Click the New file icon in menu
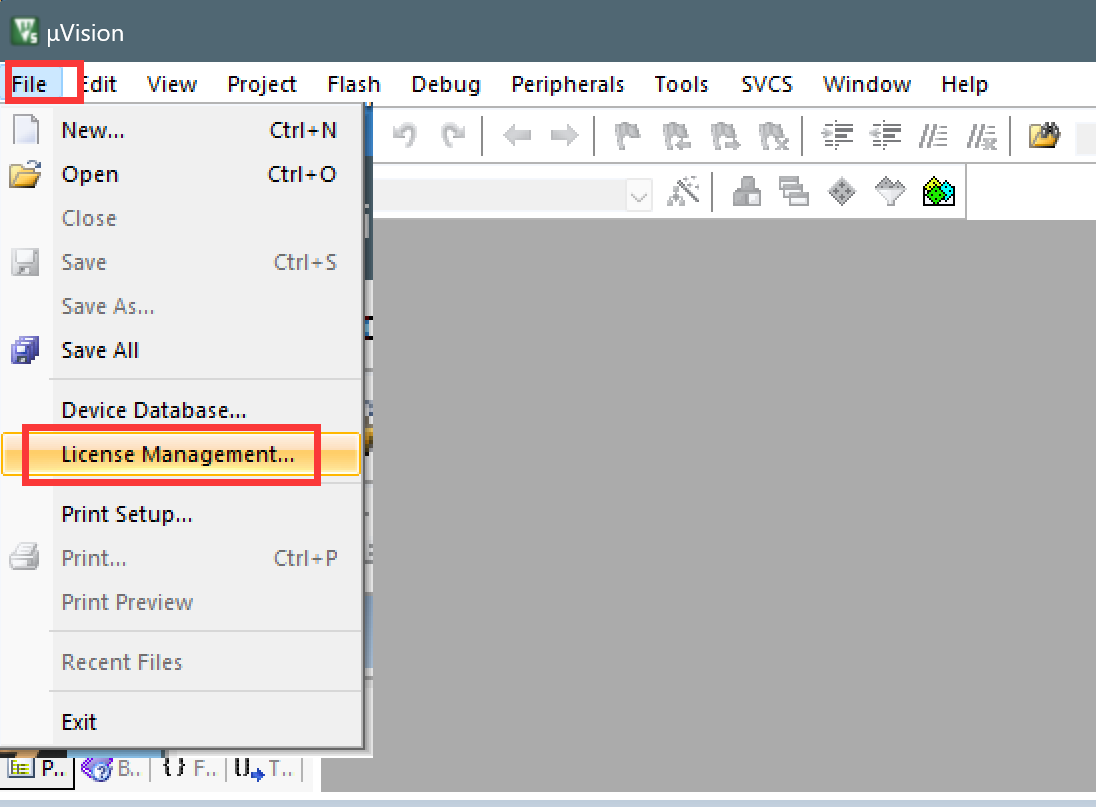 coord(26,130)
